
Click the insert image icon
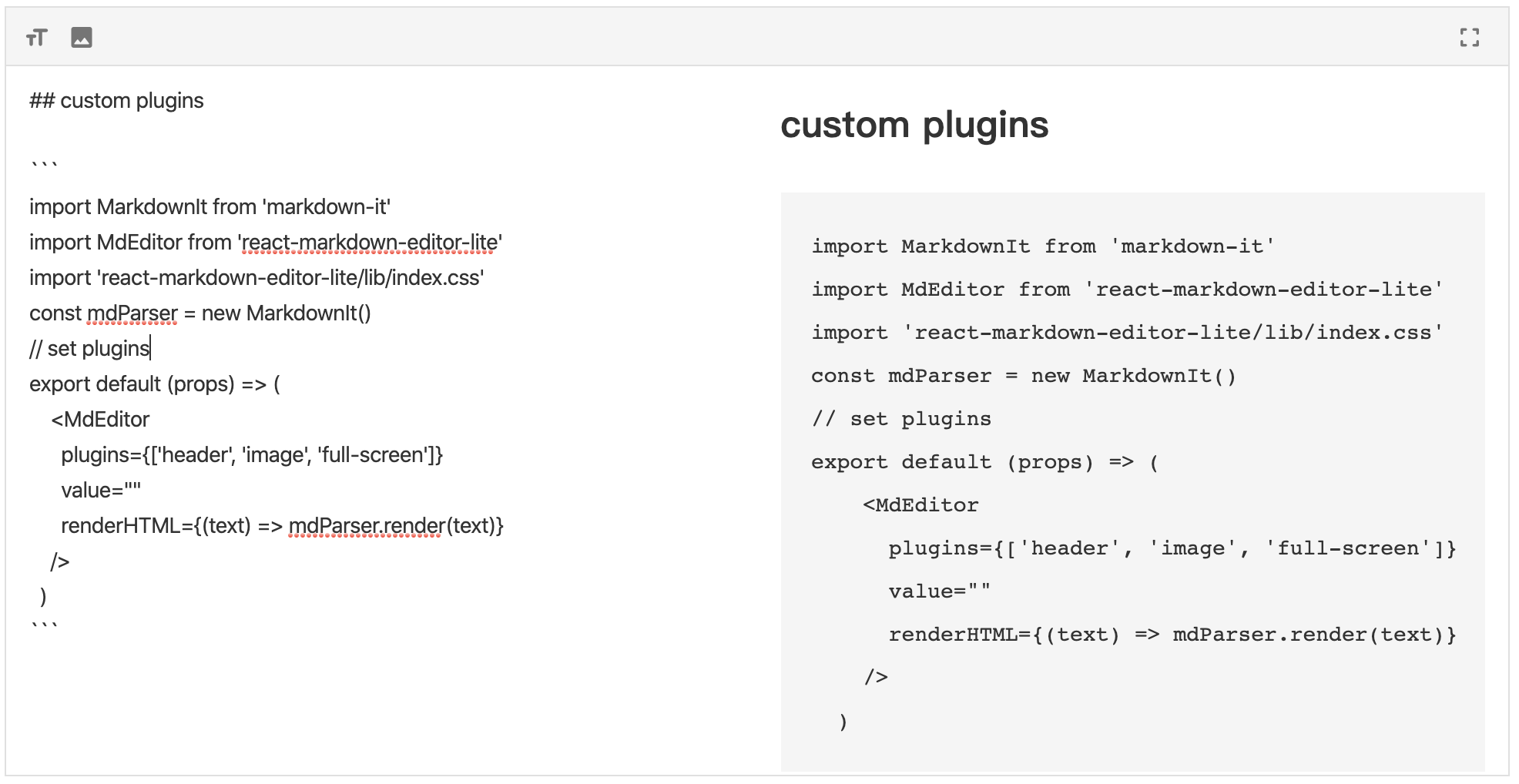(x=82, y=37)
